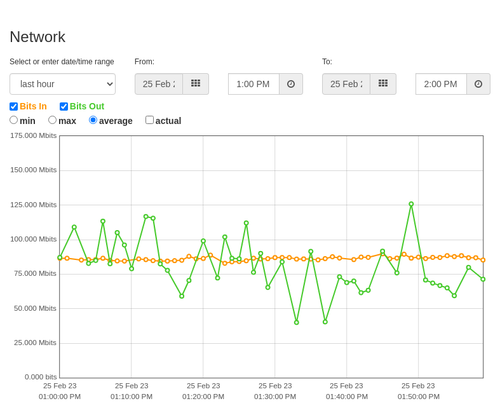Select the average radio button

click(x=93, y=120)
